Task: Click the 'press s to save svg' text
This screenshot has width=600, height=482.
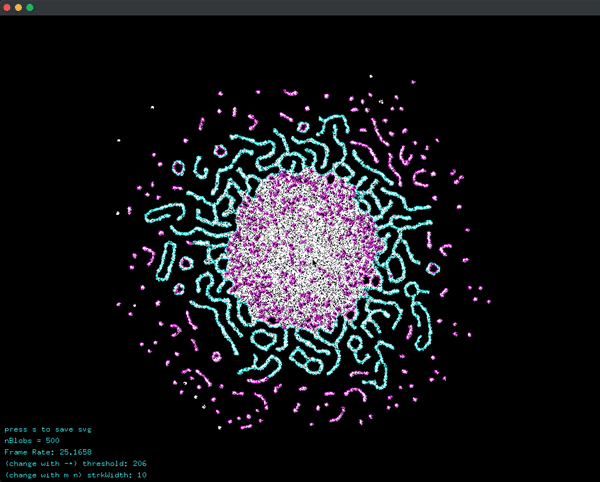Action: (48, 430)
